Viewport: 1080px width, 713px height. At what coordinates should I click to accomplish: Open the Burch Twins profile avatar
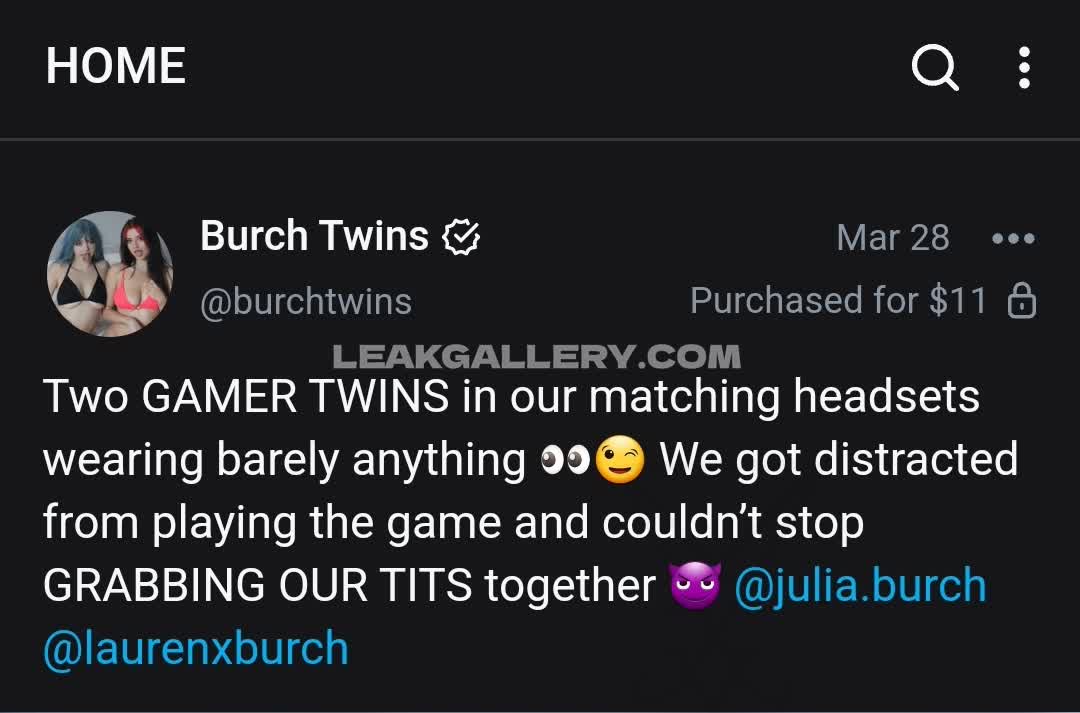click(110, 273)
